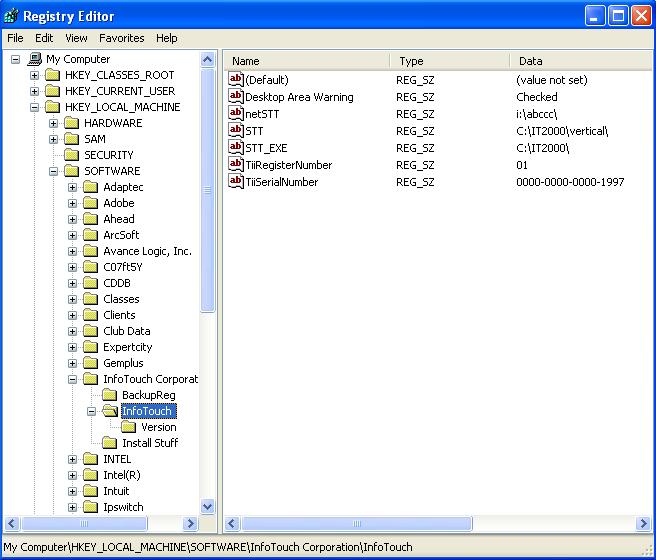Image resolution: width=656 pixels, height=560 pixels.
Task: Click the My Computer icon in tree
Action: 35,59
